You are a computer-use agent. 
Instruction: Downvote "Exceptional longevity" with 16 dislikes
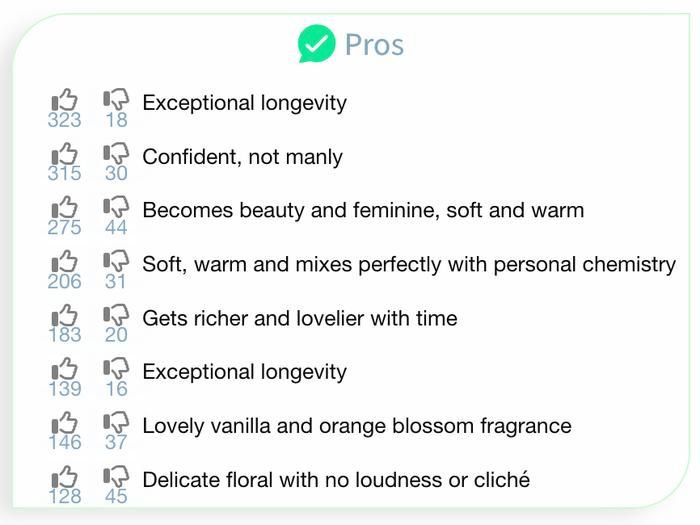pyautogui.click(x=116, y=370)
